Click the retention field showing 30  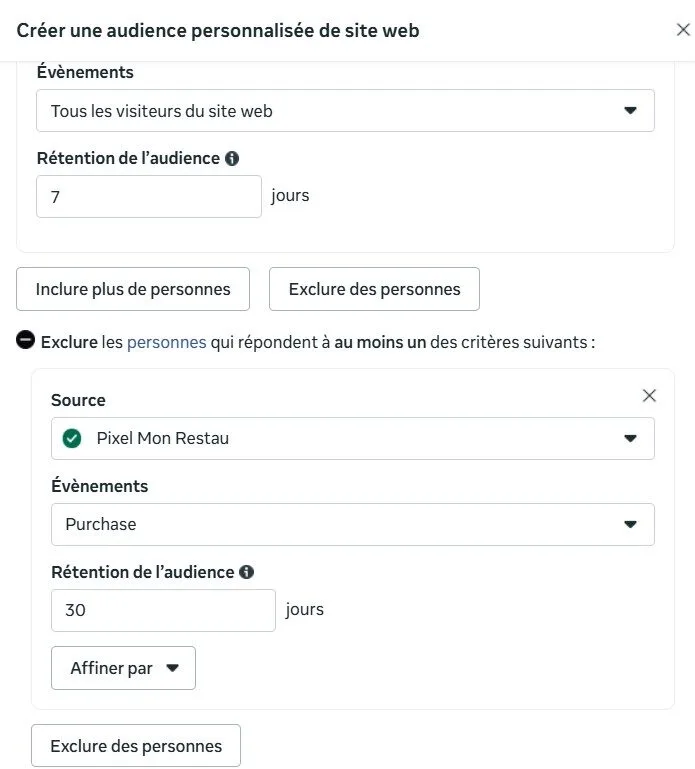point(163,610)
